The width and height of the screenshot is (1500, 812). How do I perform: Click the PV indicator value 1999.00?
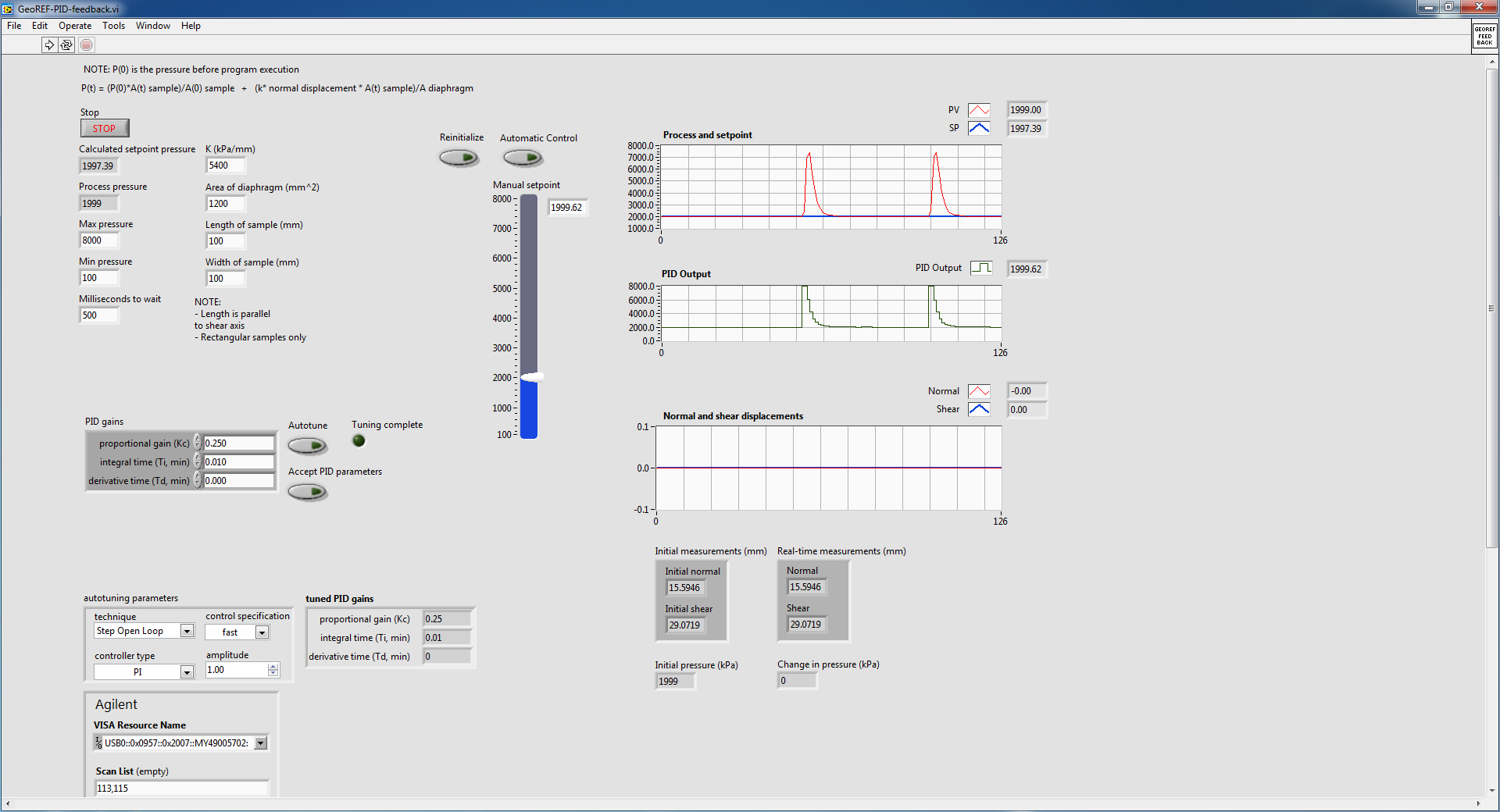point(1027,110)
